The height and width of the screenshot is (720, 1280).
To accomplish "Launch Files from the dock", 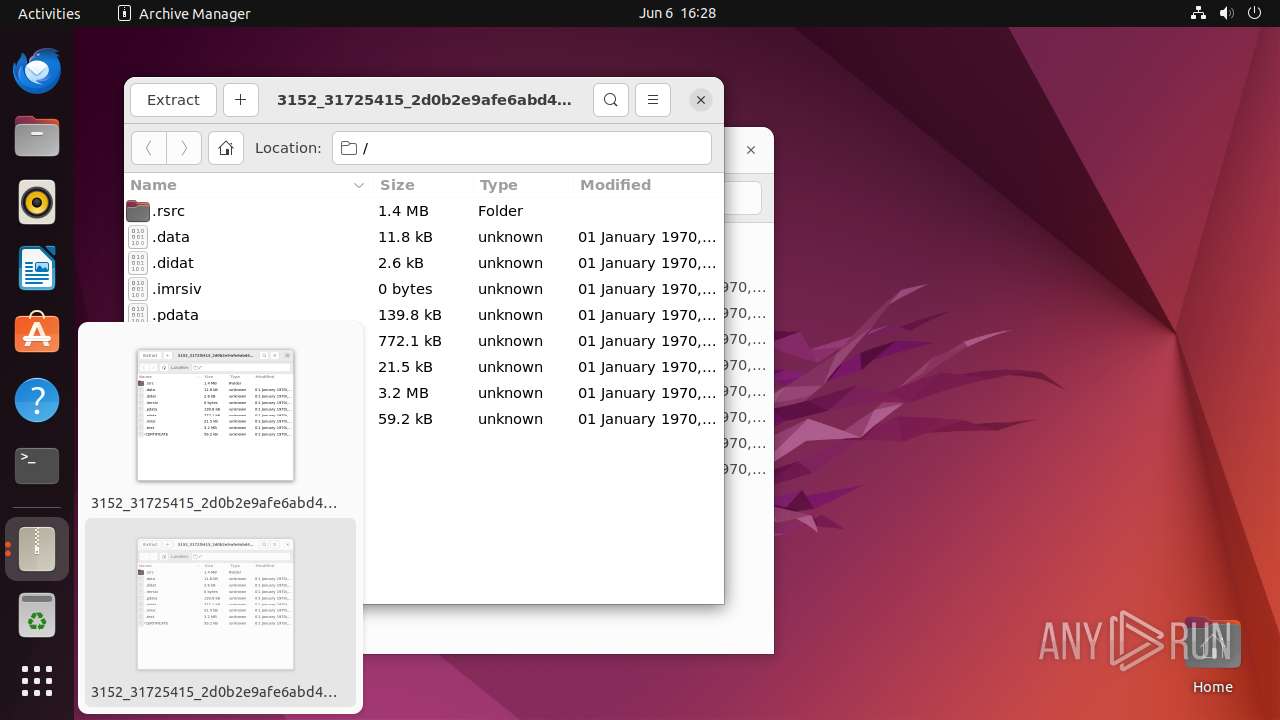I will (37, 137).
